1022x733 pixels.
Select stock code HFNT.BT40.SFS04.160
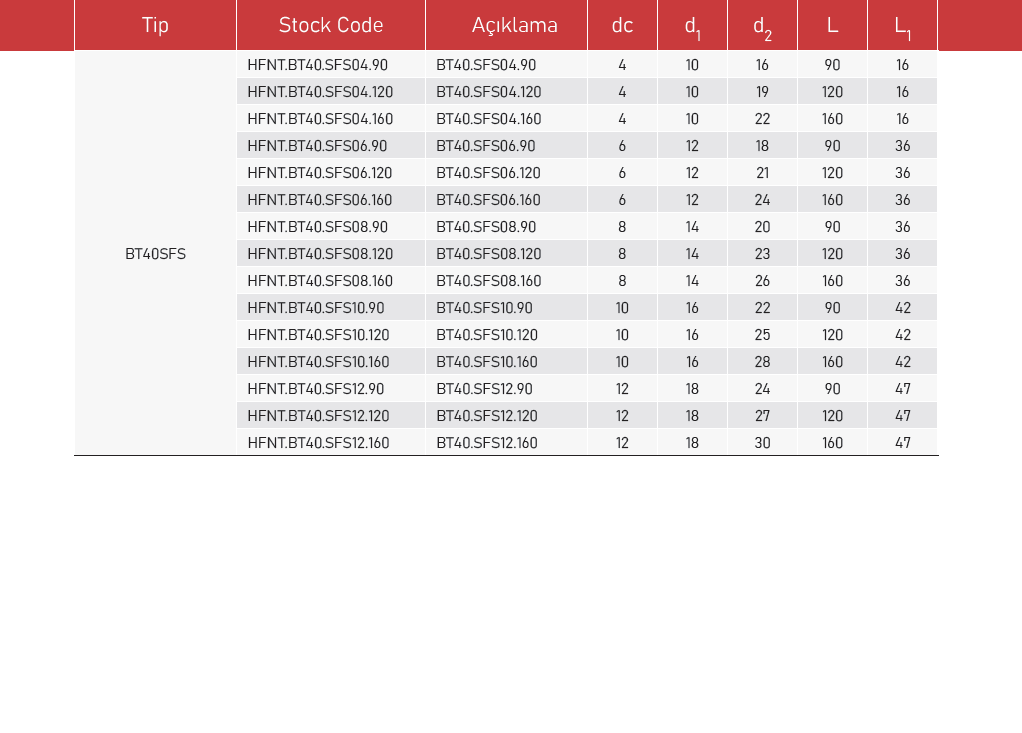(320, 119)
